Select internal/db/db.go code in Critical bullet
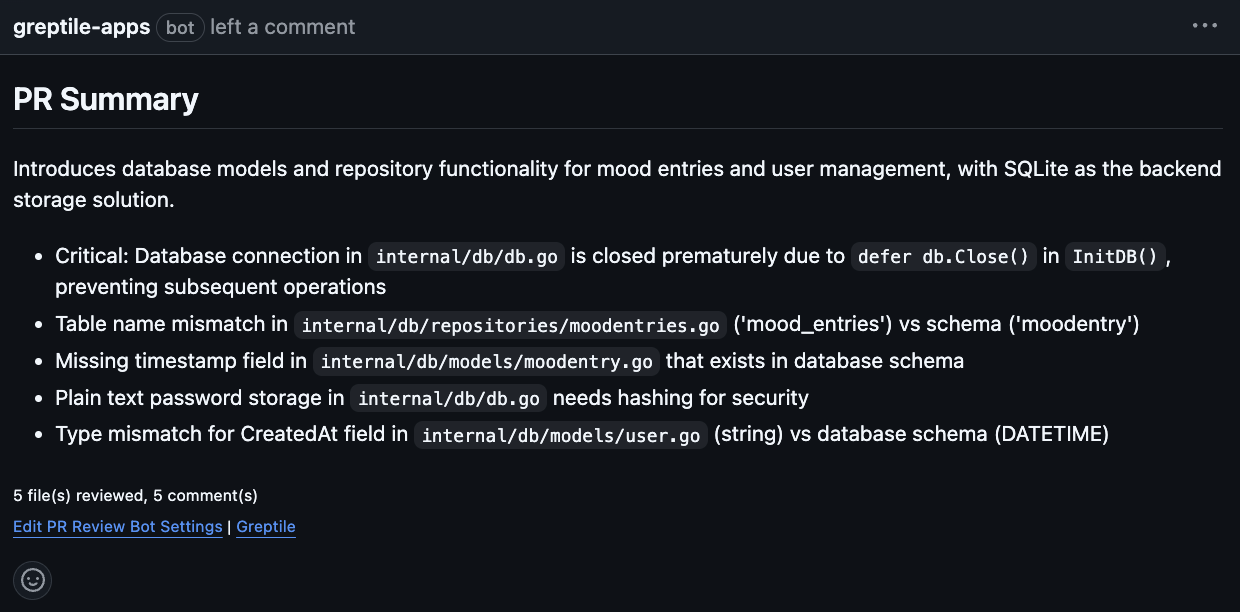The width and height of the screenshot is (1240, 612). [x=468, y=257]
